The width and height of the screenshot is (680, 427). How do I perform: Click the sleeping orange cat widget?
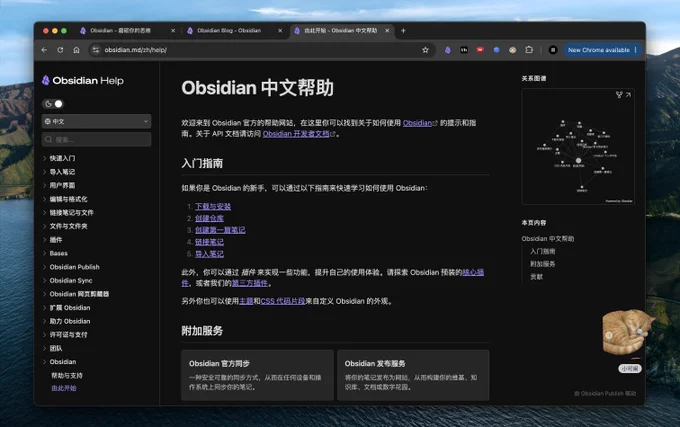tap(628, 332)
